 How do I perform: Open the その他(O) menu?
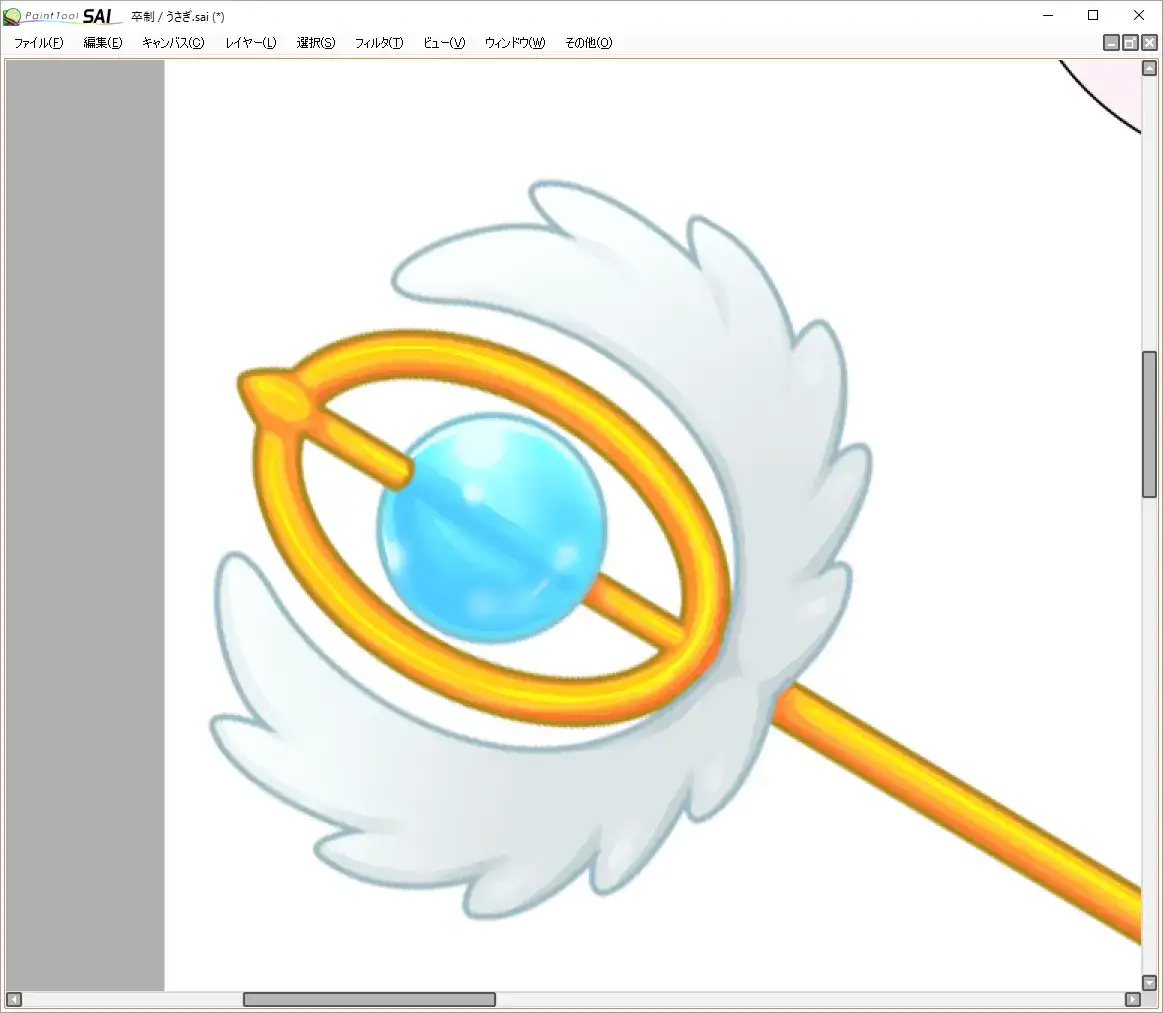point(588,43)
